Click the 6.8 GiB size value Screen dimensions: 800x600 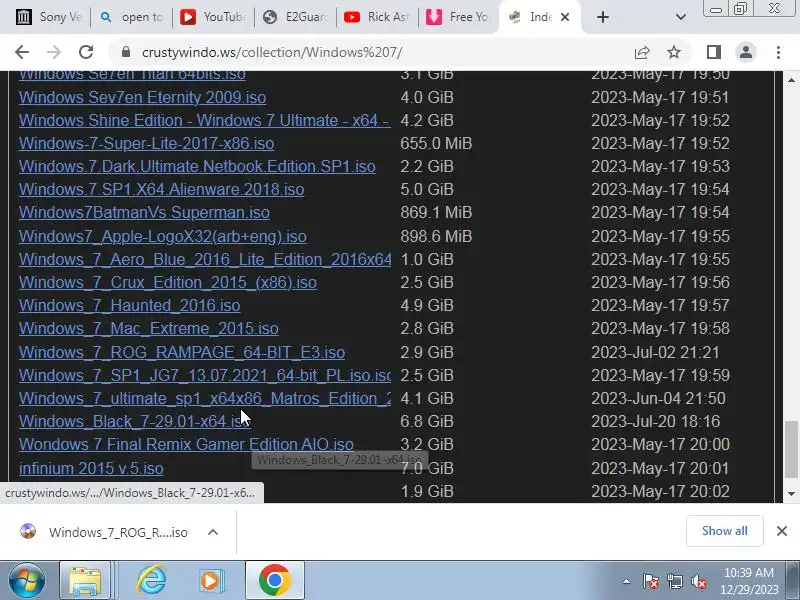click(427, 421)
